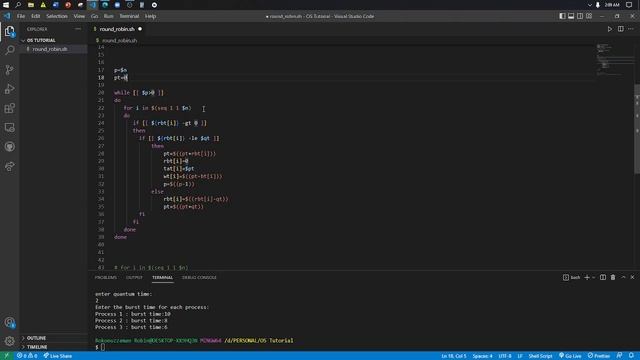The height and width of the screenshot is (360, 640).
Task: Open the bash terminal selector
Action: click(571, 278)
